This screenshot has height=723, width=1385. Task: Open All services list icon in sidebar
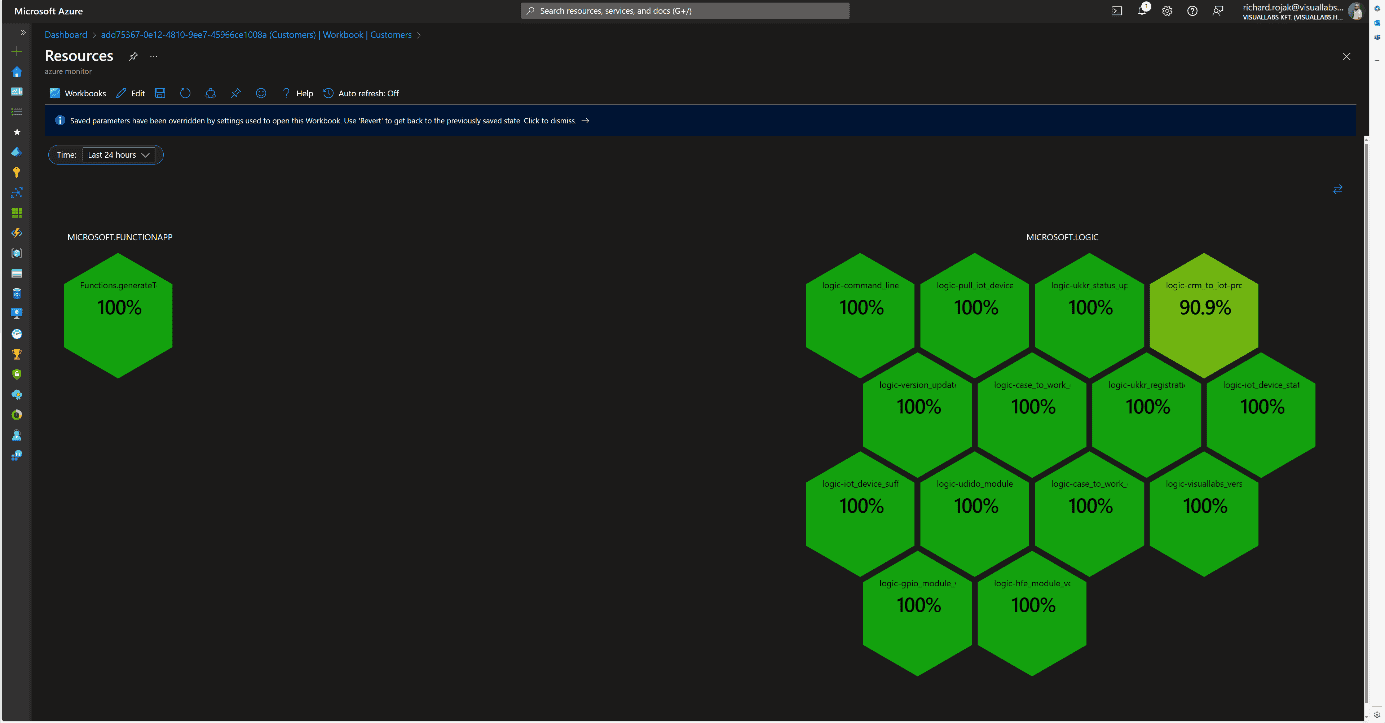[16, 111]
